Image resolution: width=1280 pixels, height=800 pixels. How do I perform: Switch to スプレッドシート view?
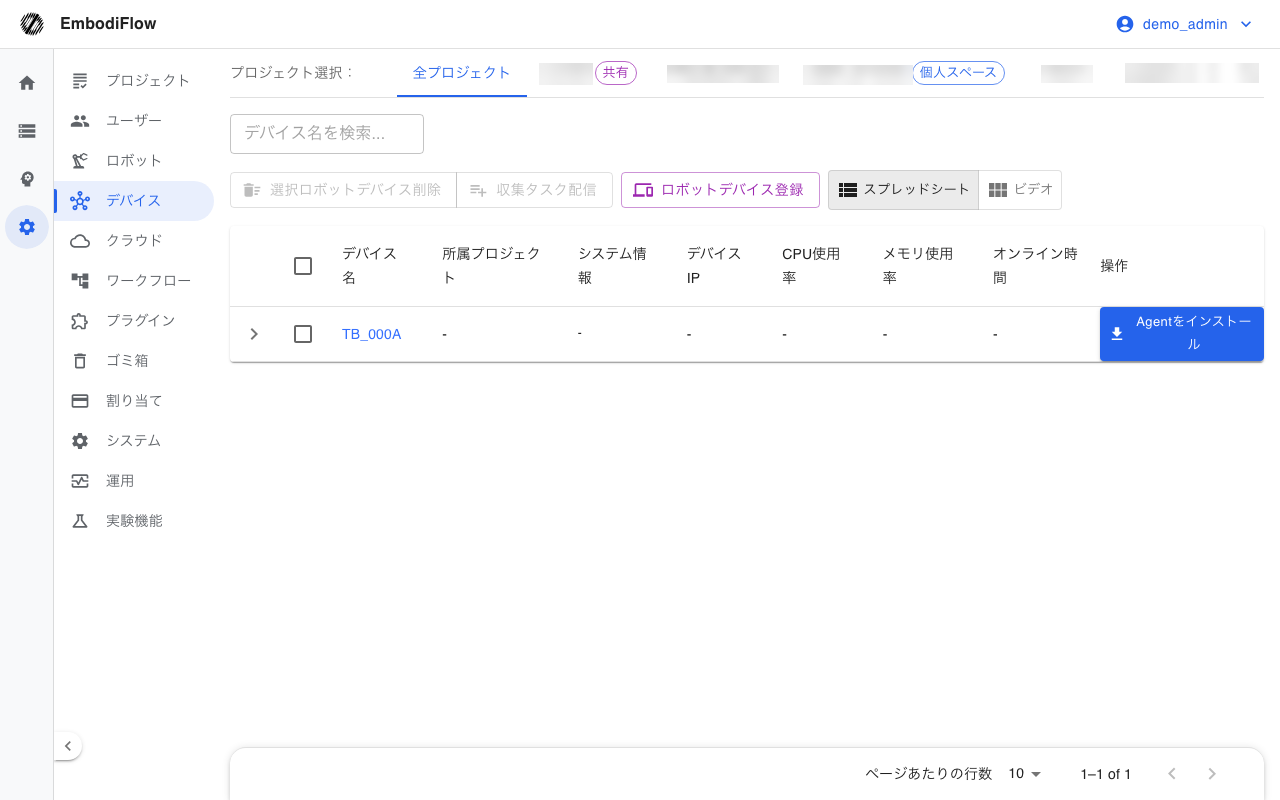pyautogui.click(x=904, y=190)
